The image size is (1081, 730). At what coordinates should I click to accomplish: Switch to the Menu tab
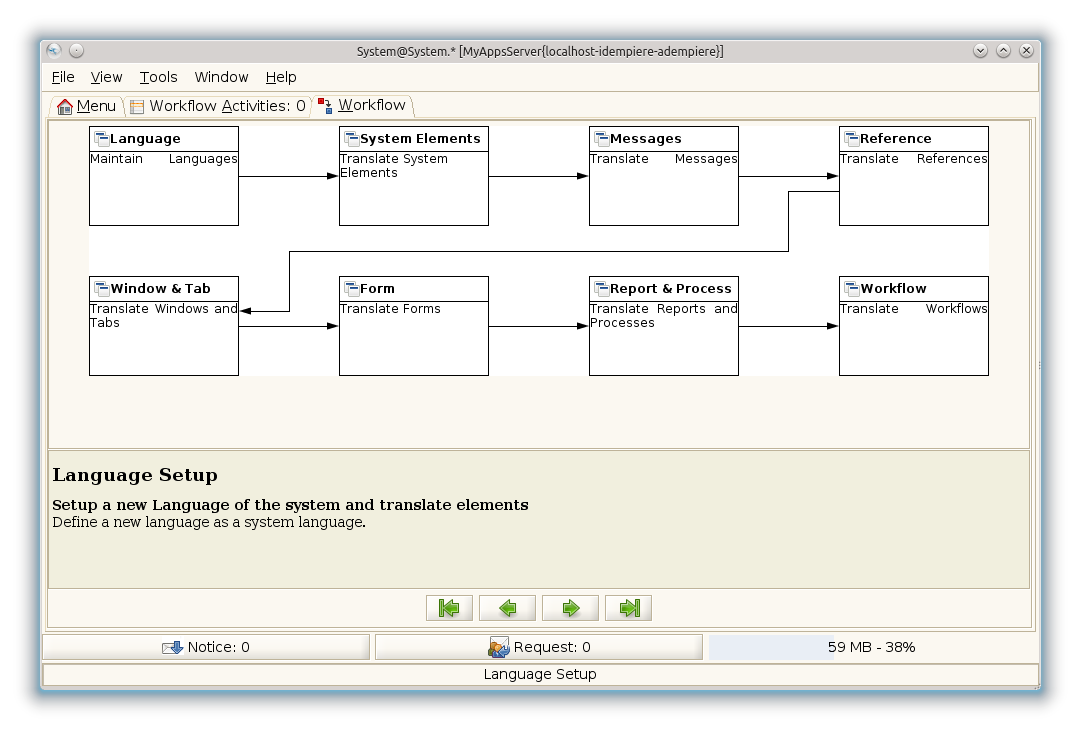coord(87,106)
